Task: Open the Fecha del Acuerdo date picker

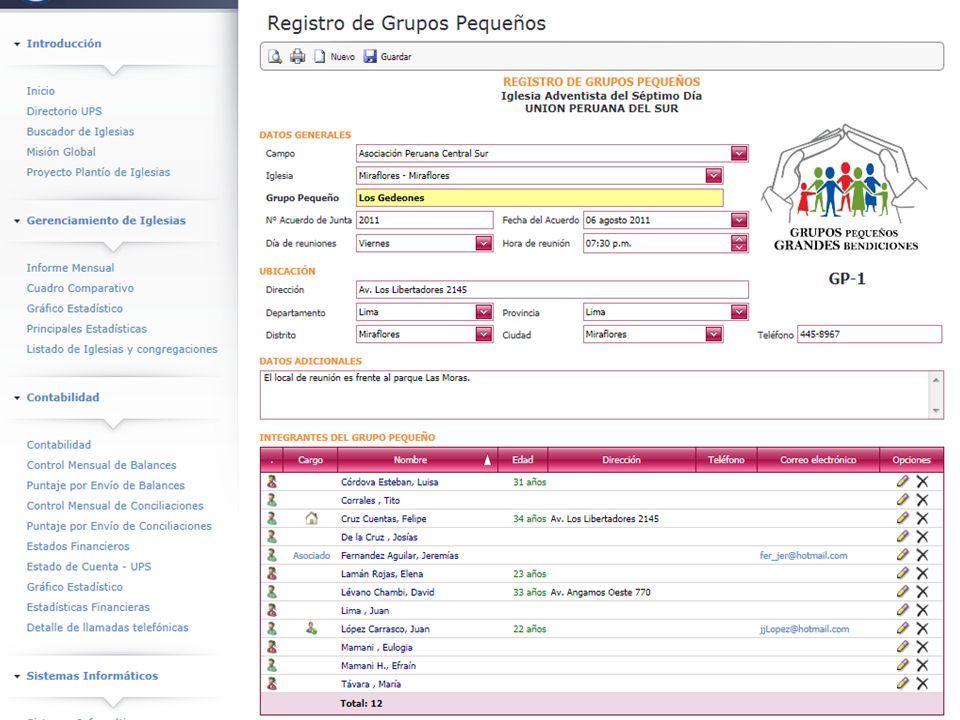Action: (739, 220)
